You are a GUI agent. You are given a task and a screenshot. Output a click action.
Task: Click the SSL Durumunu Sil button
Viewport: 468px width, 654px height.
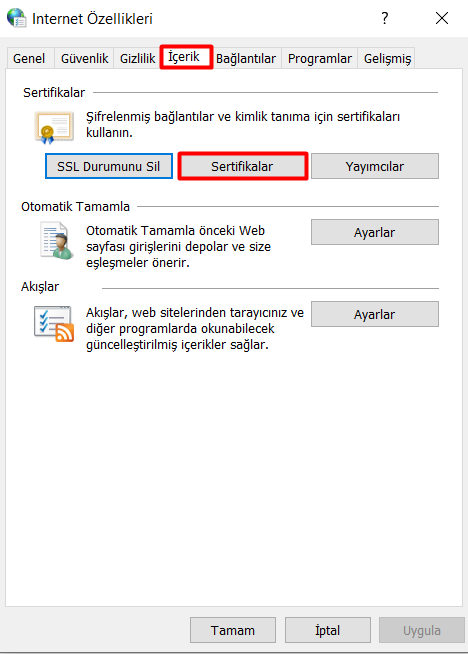[x=109, y=166]
